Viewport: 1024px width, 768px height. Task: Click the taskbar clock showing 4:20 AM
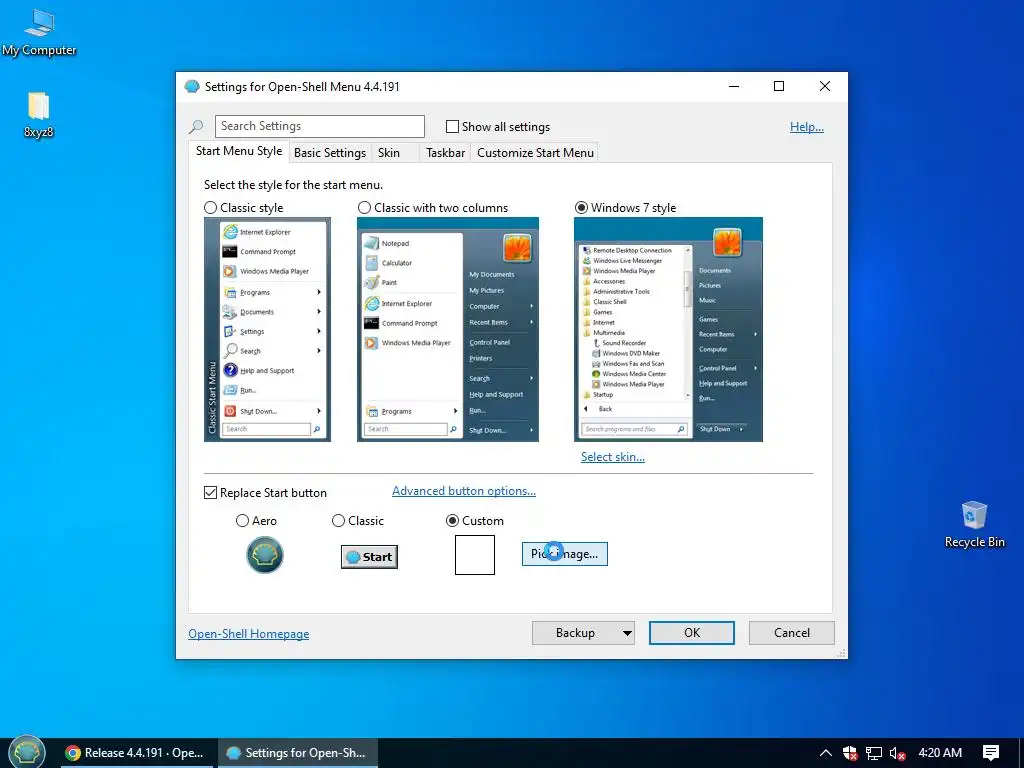pyautogui.click(x=940, y=752)
